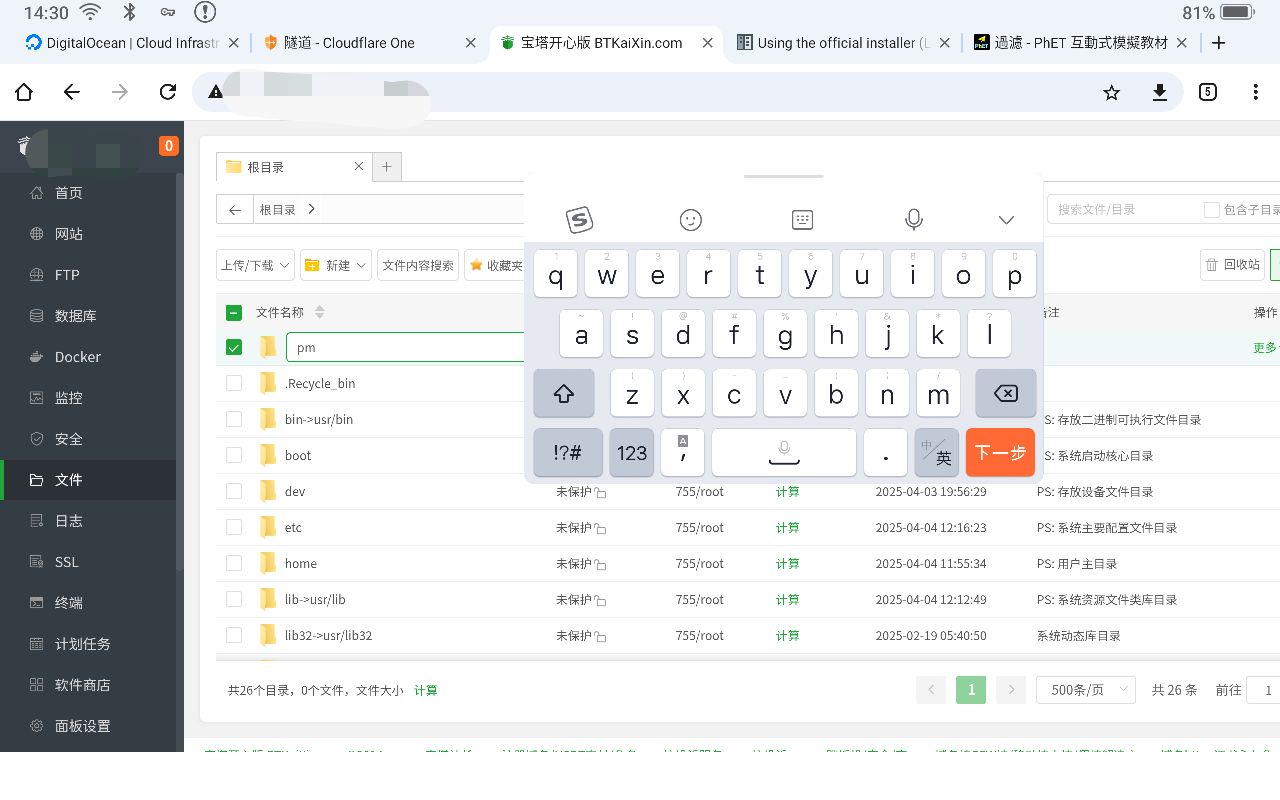1280x800 pixels.
Task: Check the .Recycle_bin row checkbox
Action: click(234, 383)
